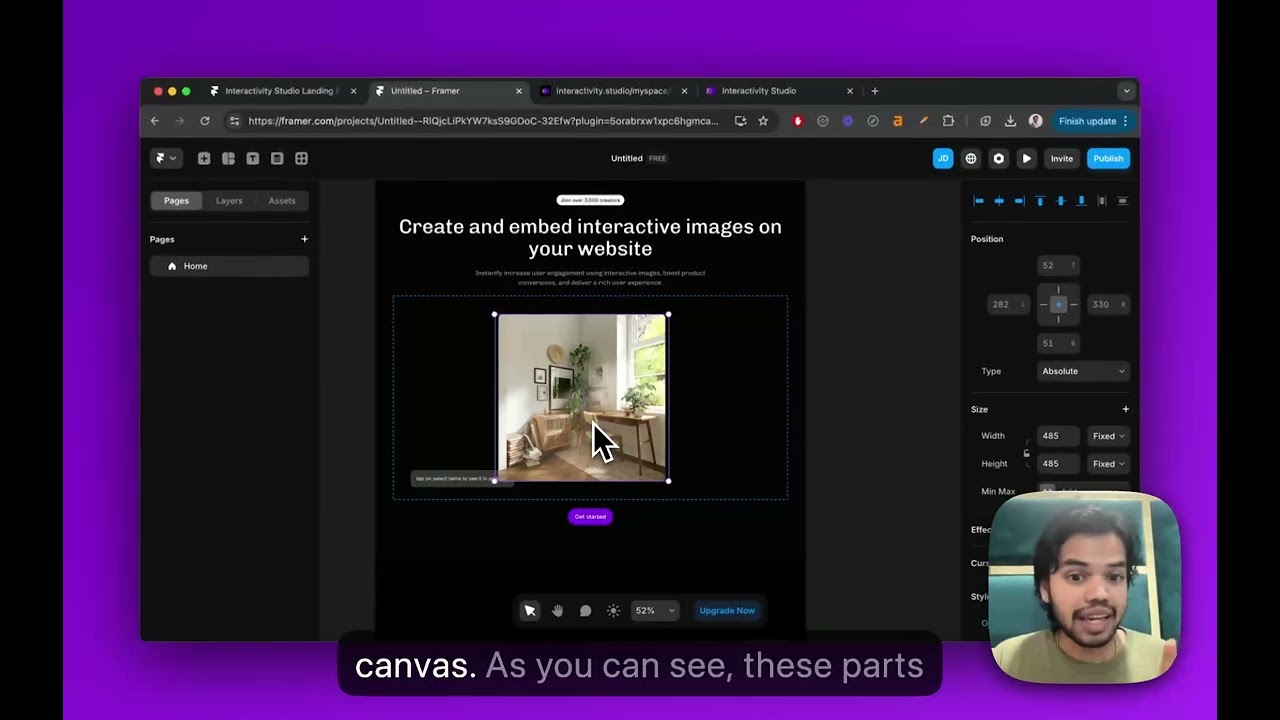This screenshot has width=1280, height=720.
Task: Bookmark page with star icon
Action: (763, 121)
